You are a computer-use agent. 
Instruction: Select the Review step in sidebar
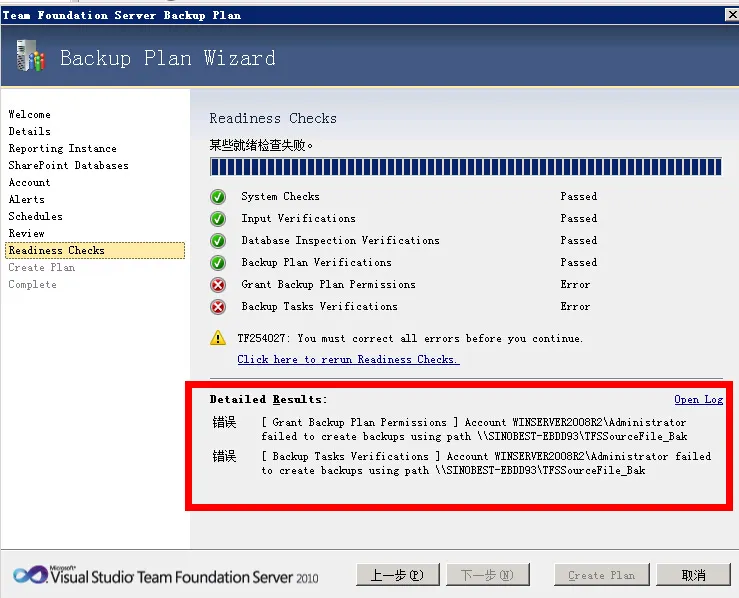coord(27,233)
